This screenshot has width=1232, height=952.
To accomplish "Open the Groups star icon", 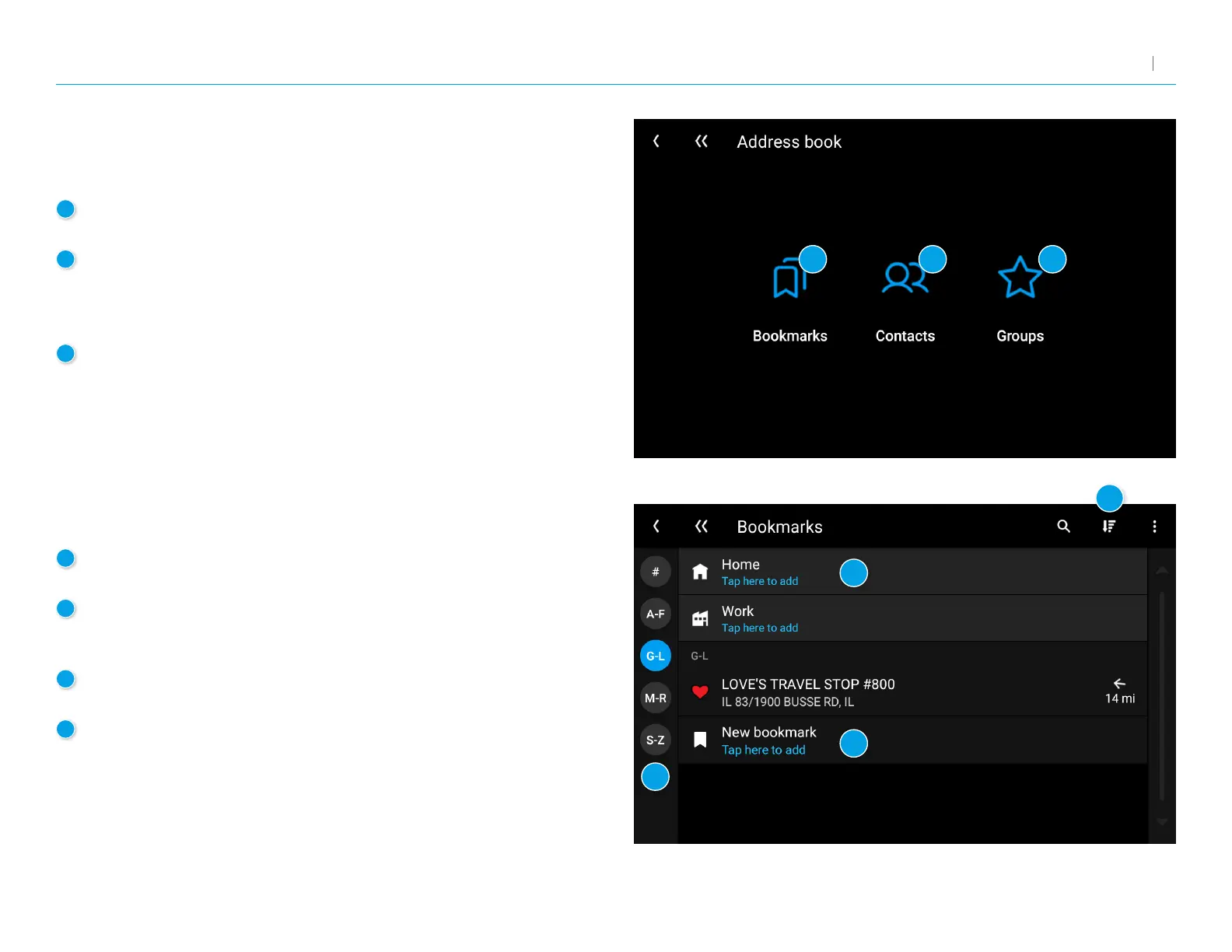I will click(1020, 278).
